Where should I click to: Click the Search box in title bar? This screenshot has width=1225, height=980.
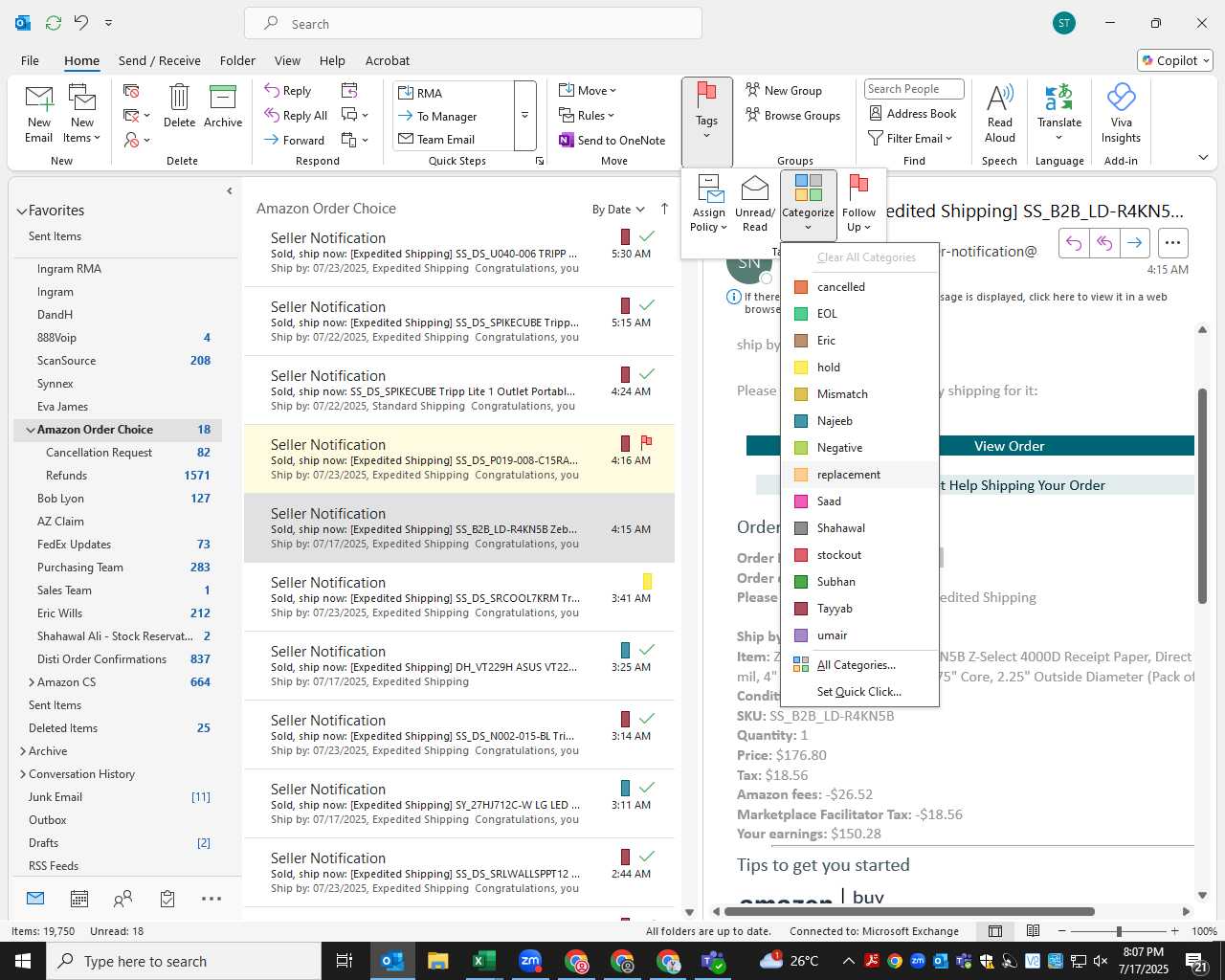coord(473,23)
